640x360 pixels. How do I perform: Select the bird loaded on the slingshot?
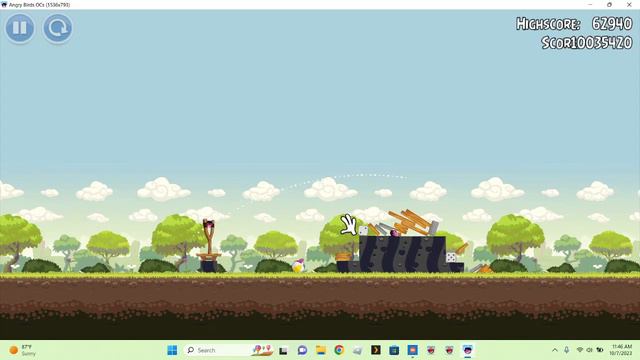[x=209, y=224]
